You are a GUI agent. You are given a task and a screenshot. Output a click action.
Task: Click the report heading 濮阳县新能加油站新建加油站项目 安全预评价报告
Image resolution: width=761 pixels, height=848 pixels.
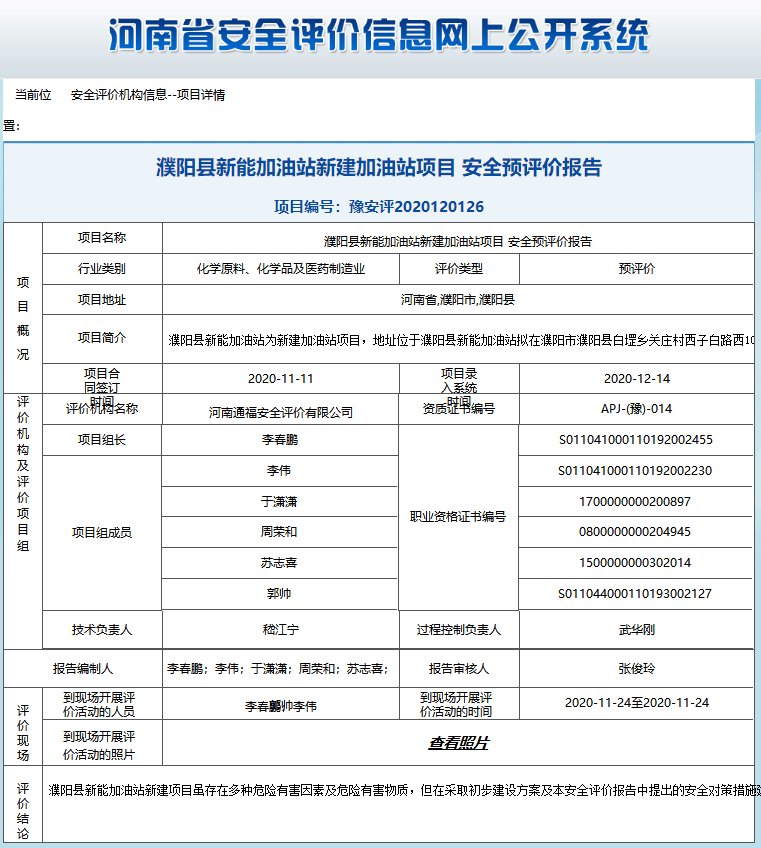pos(379,168)
